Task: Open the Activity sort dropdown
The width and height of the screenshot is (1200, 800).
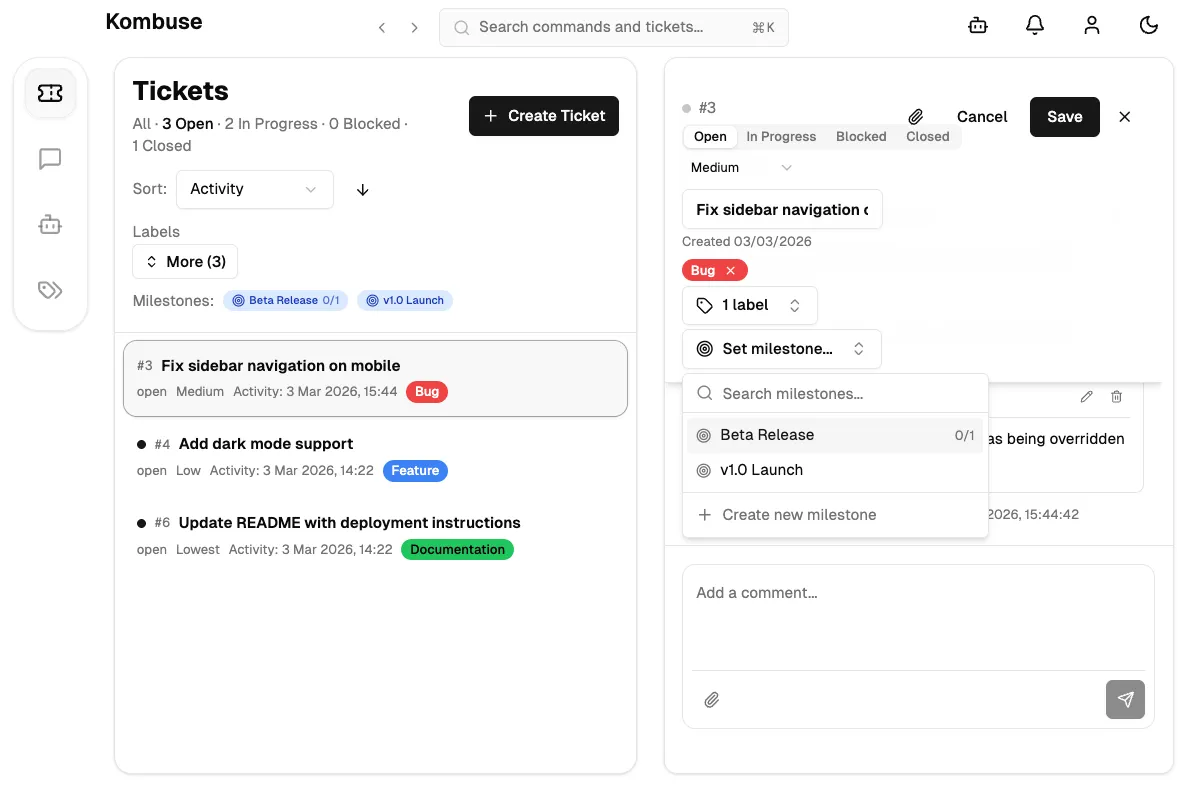Action: pyautogui.click(x=254, y=189)
